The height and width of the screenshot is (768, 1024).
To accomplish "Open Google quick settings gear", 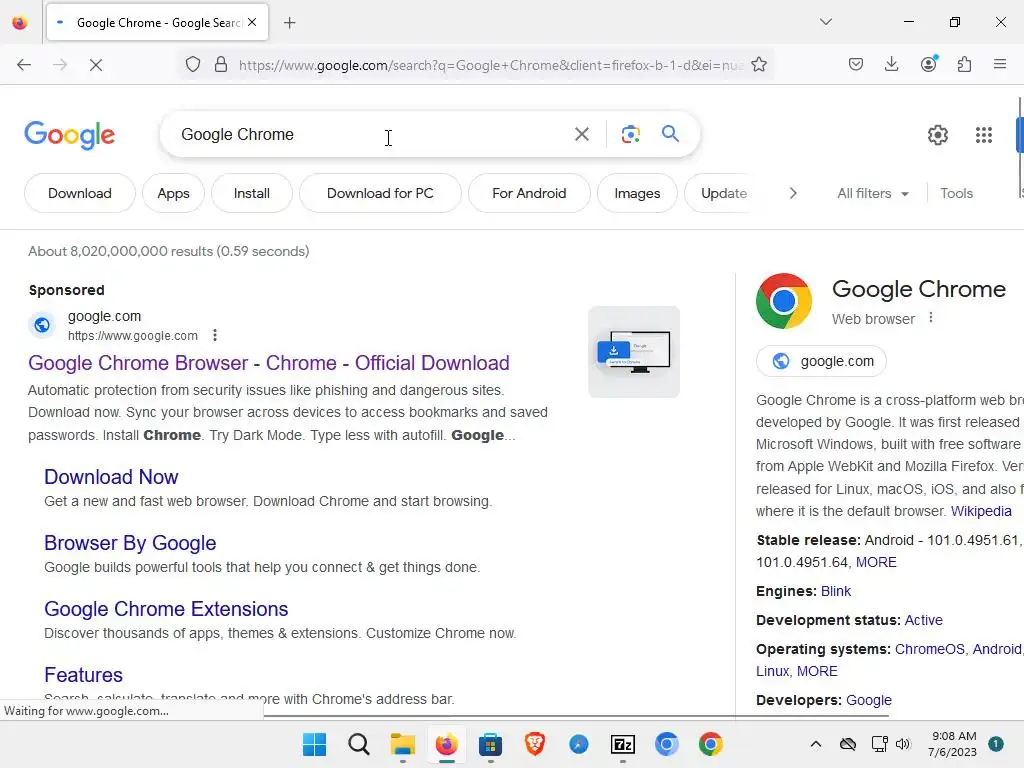I will 938,135.
